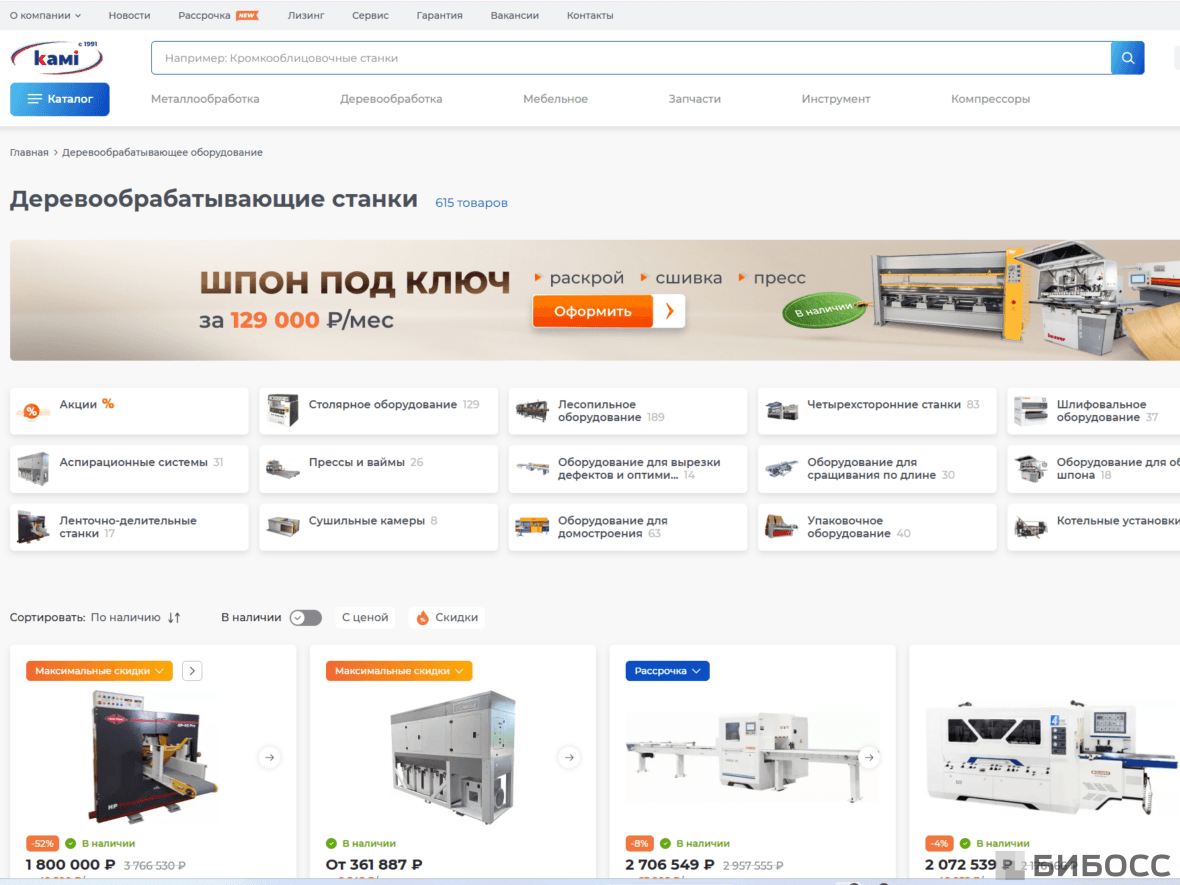The width and height of the screenshot is (1180, 885).
Task: Click the arrow button beside Оформить on banner
Action: coord(669,312)
